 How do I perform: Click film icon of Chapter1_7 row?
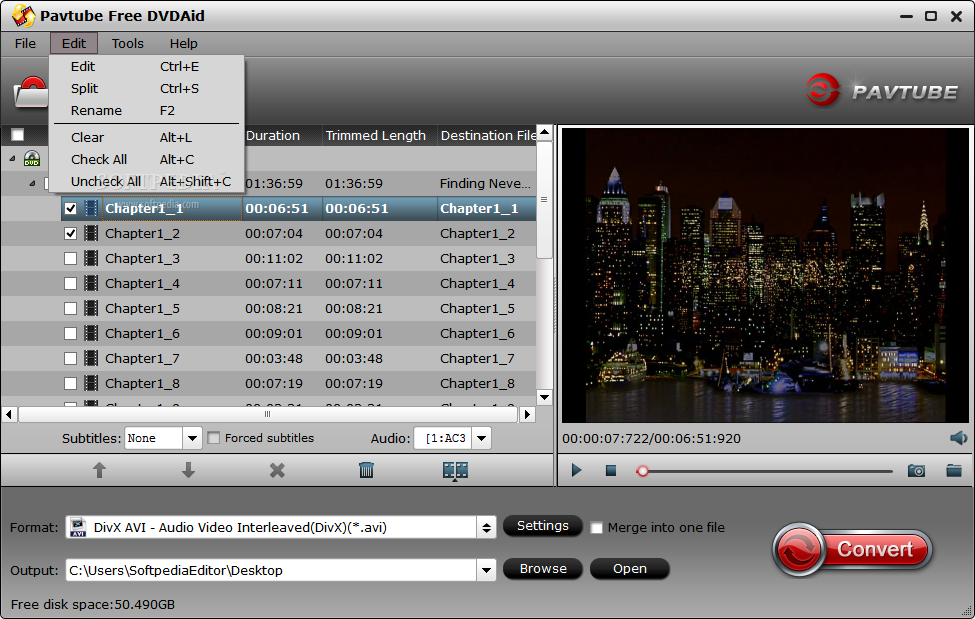coord(91,358)
